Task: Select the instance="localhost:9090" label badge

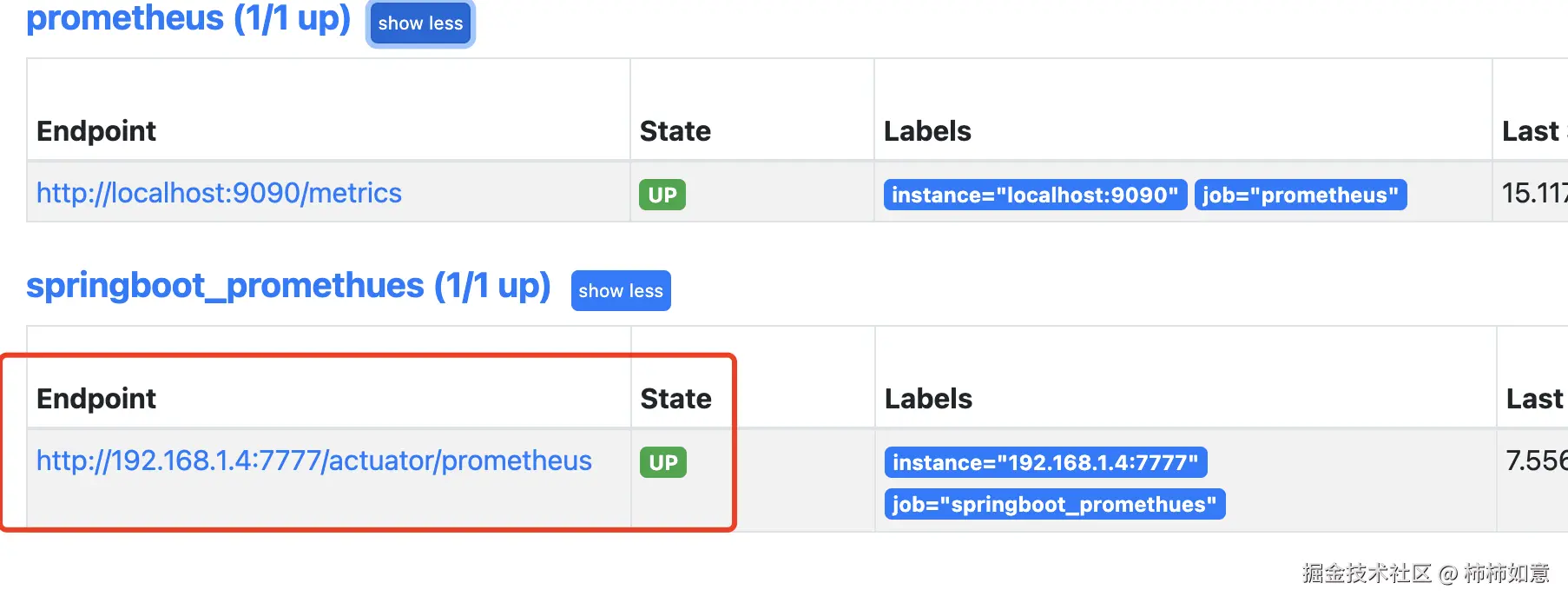Action: pos(1034,195)
